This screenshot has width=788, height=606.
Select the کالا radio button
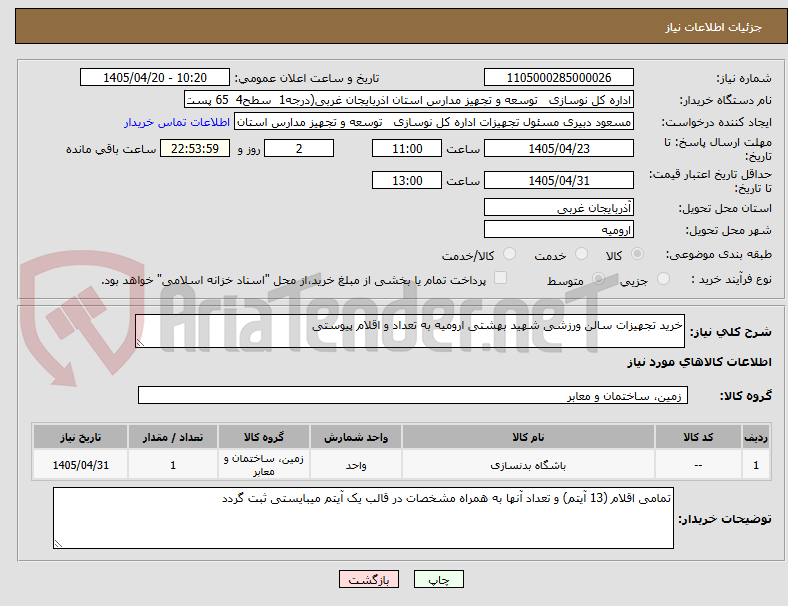point(637,254)
